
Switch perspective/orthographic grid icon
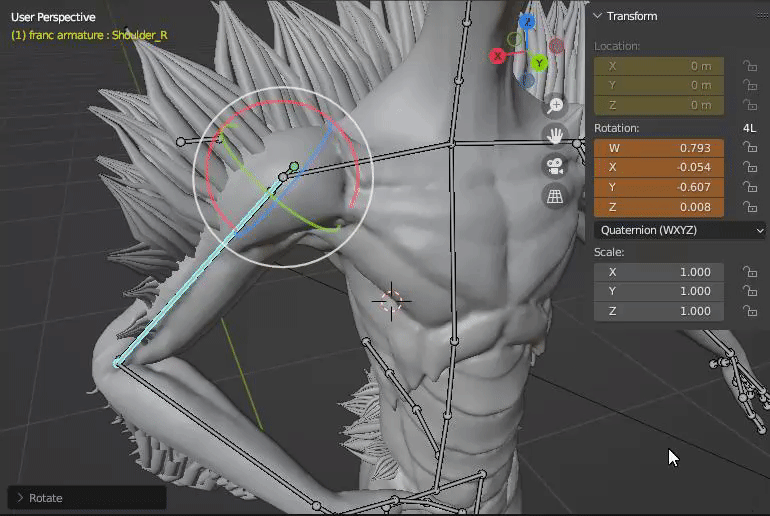tap(555, 197)
